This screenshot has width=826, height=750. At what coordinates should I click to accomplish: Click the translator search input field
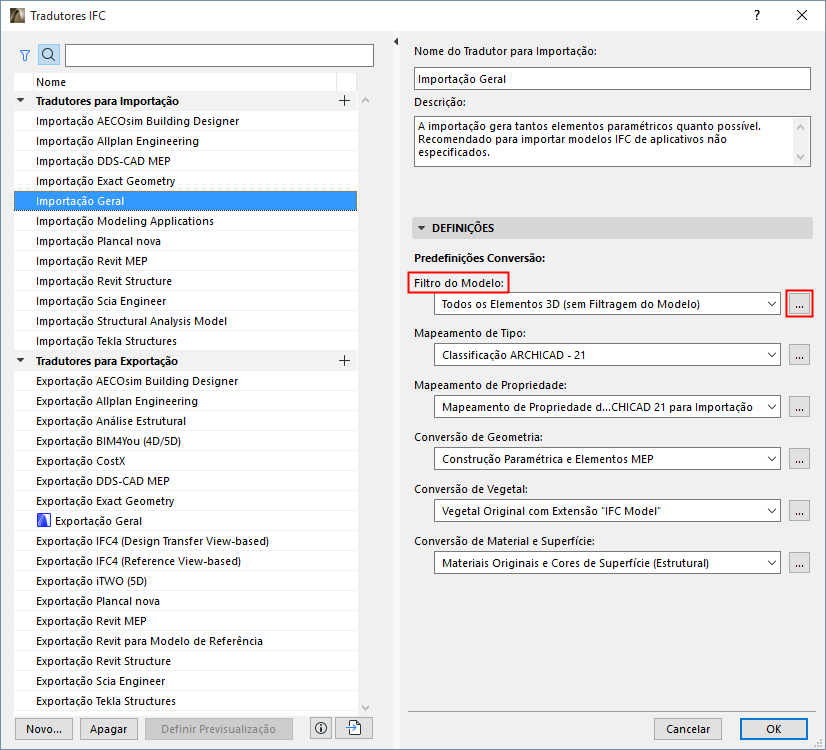[219, 55]
